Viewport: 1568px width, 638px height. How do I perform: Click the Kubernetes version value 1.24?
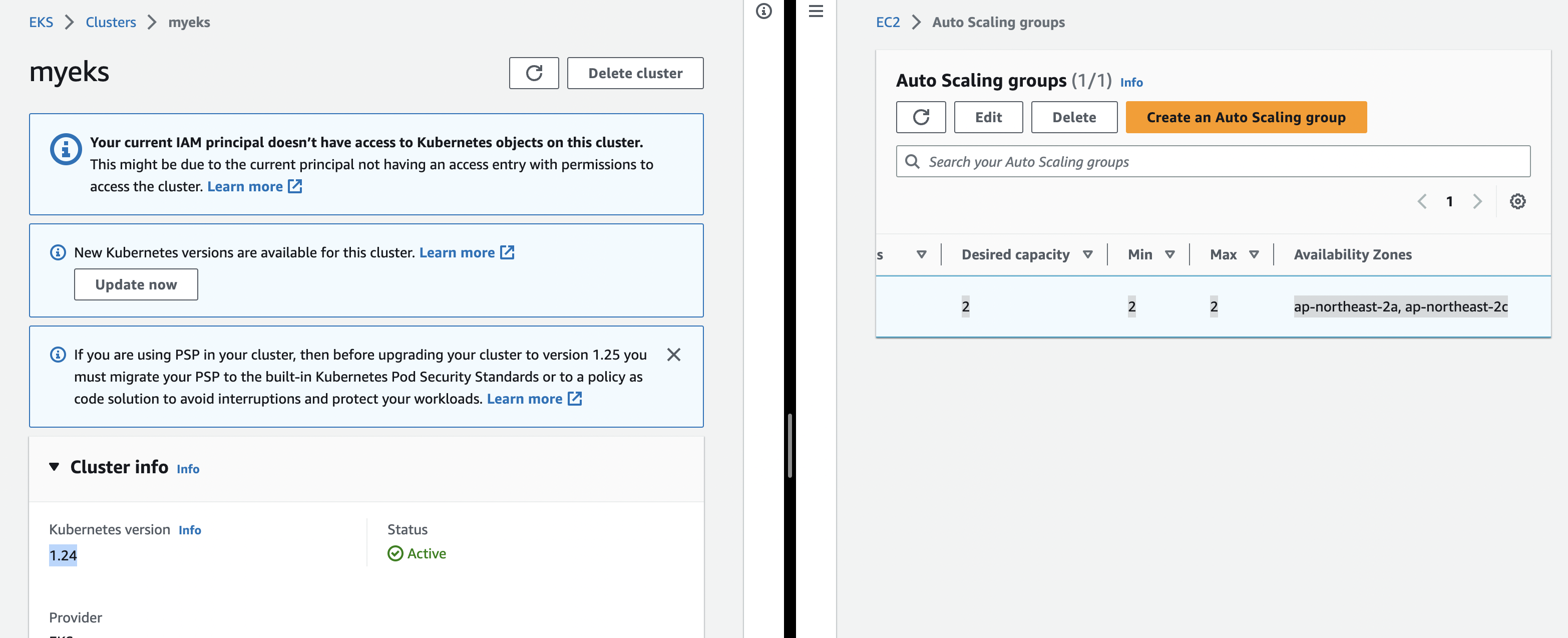(x=63, y=555)
